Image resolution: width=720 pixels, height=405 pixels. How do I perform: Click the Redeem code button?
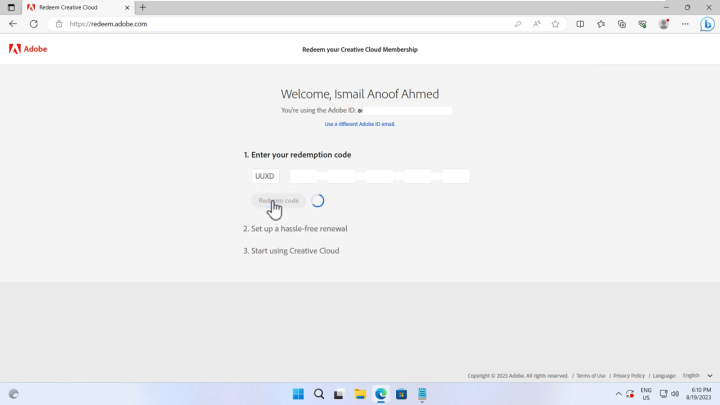point(278,201)
